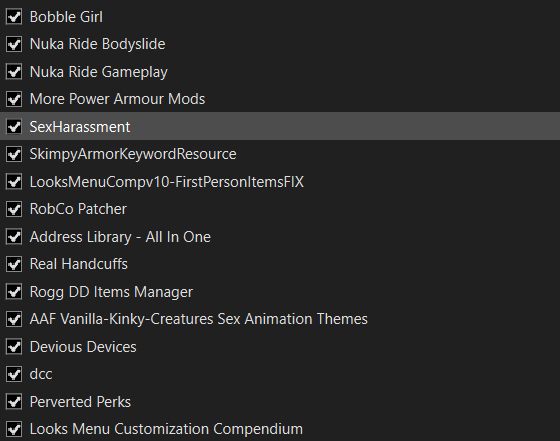Select the Nuka Ride Gameplay entry
Screen dimensions: 560x441
280,72
